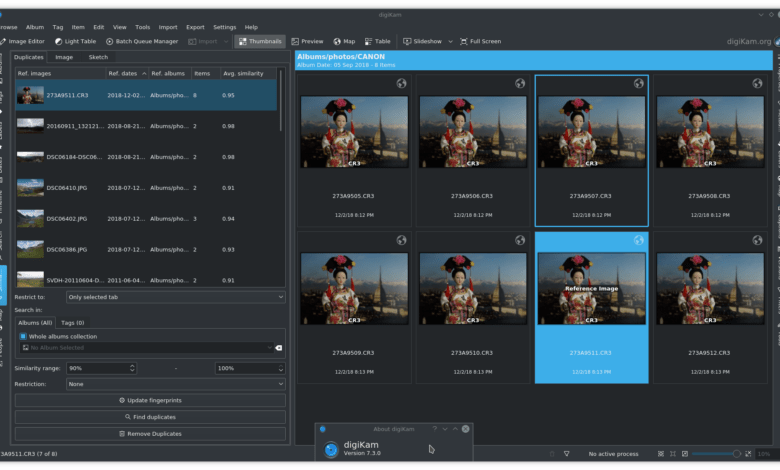Sort by the Ref. dates column header
Viewport: 780px width, 470px height.
click(x=127, y=73)
